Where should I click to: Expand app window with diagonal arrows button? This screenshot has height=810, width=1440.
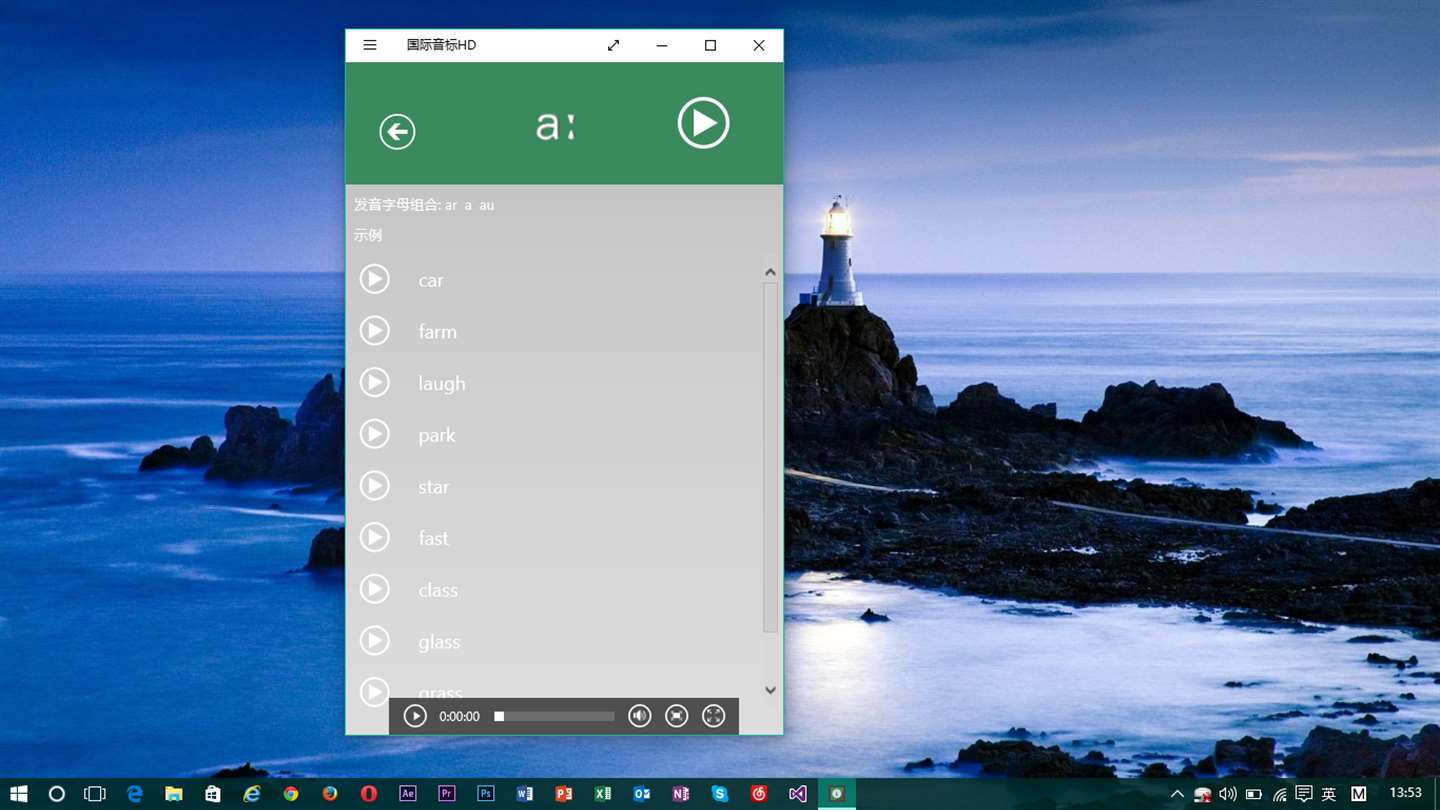[x=613, y=45]
